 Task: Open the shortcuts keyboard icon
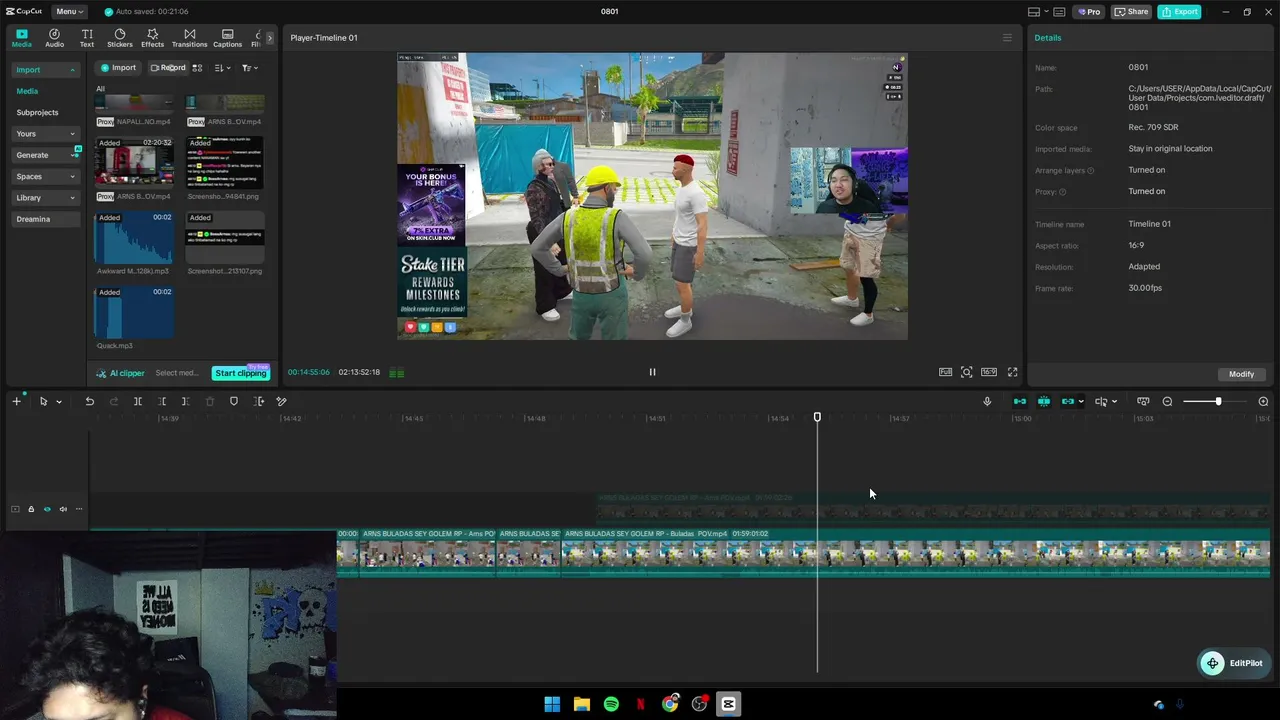(x=1058, y=12)
